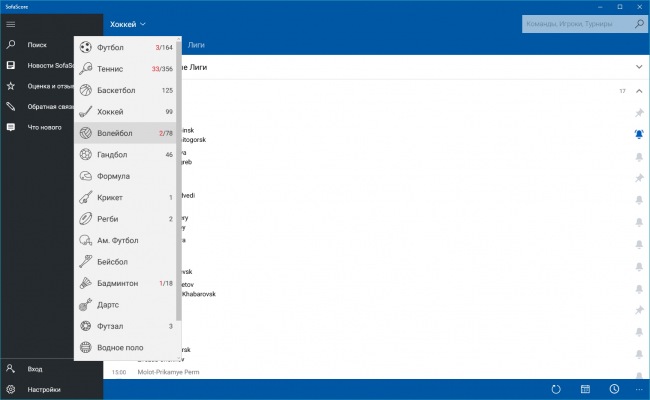The image size is (650, 400).
Task: Click the Дартс dart icon
Action: (x=85, y=305)
